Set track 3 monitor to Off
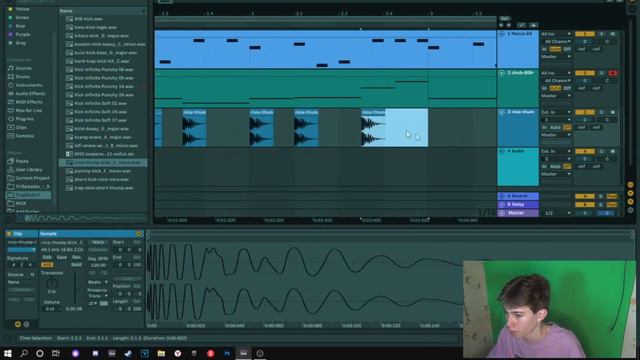The width and height of the screenshot is (640, 360). click(567, 127)
